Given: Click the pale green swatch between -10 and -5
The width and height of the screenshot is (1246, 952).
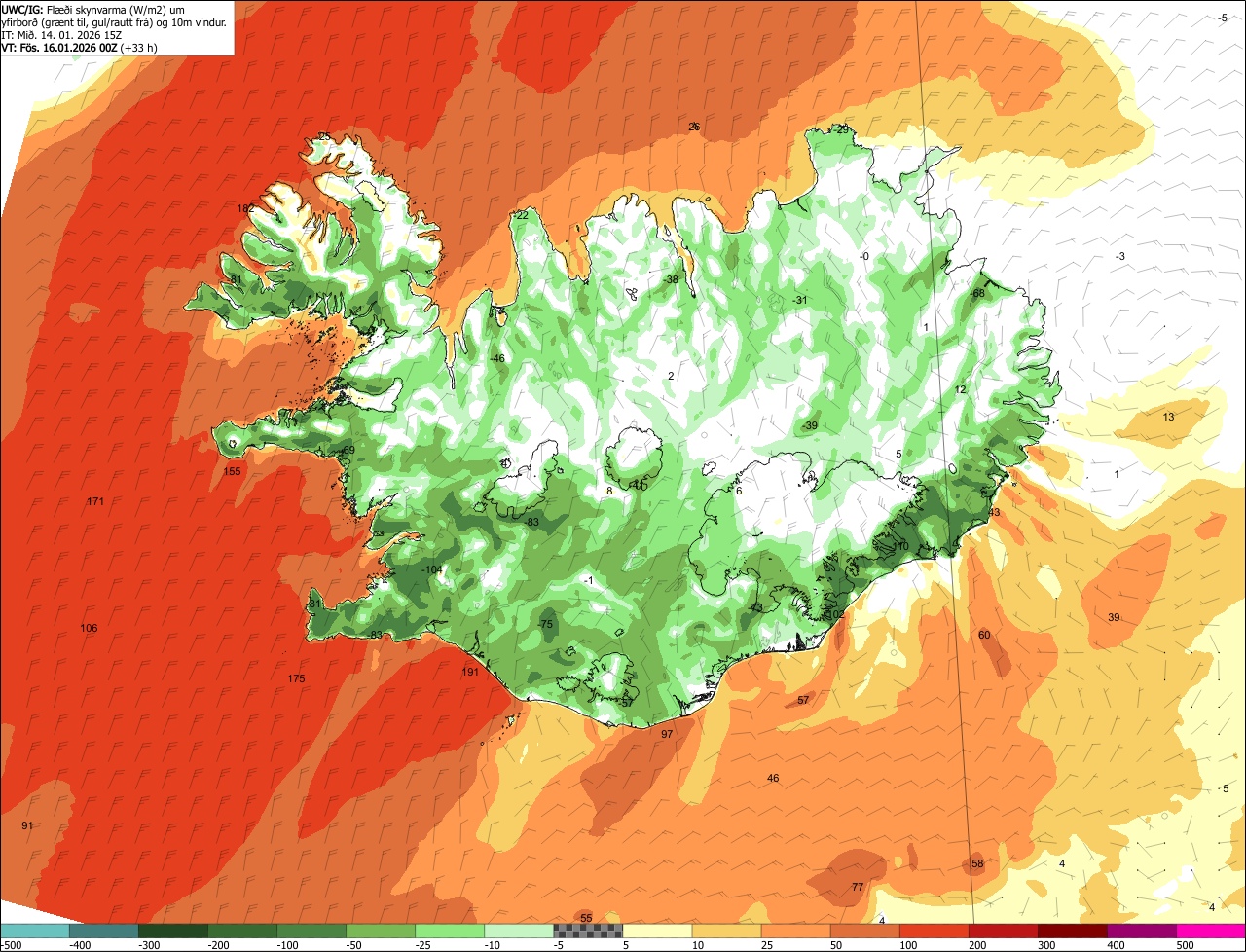Looking at the screenshot, I should point(519,931).
